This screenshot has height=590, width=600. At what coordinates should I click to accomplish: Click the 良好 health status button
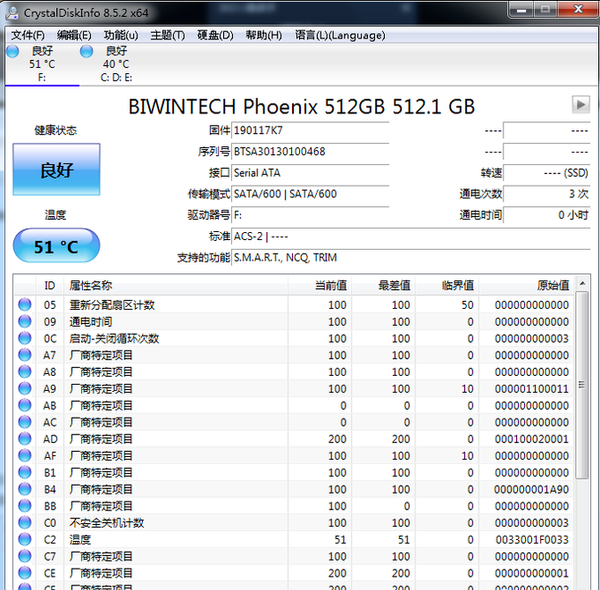56,170
